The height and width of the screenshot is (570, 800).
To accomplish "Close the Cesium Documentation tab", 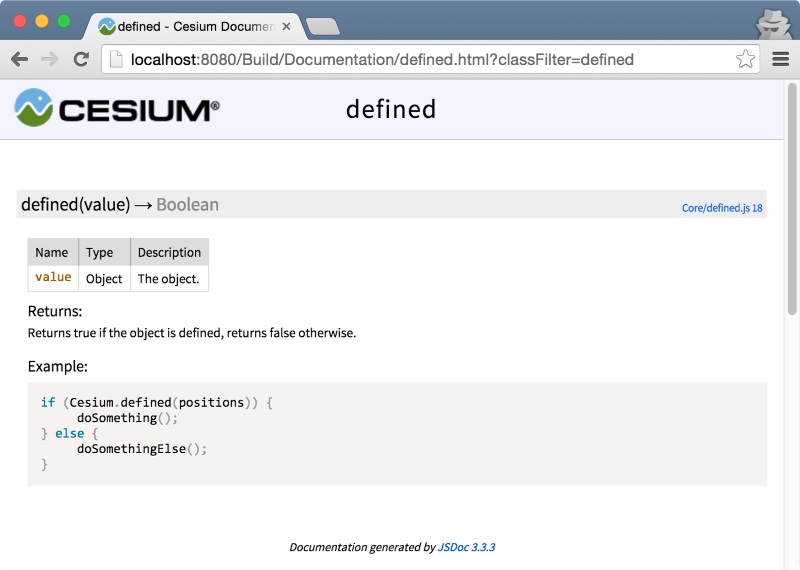I will (286, 27).
